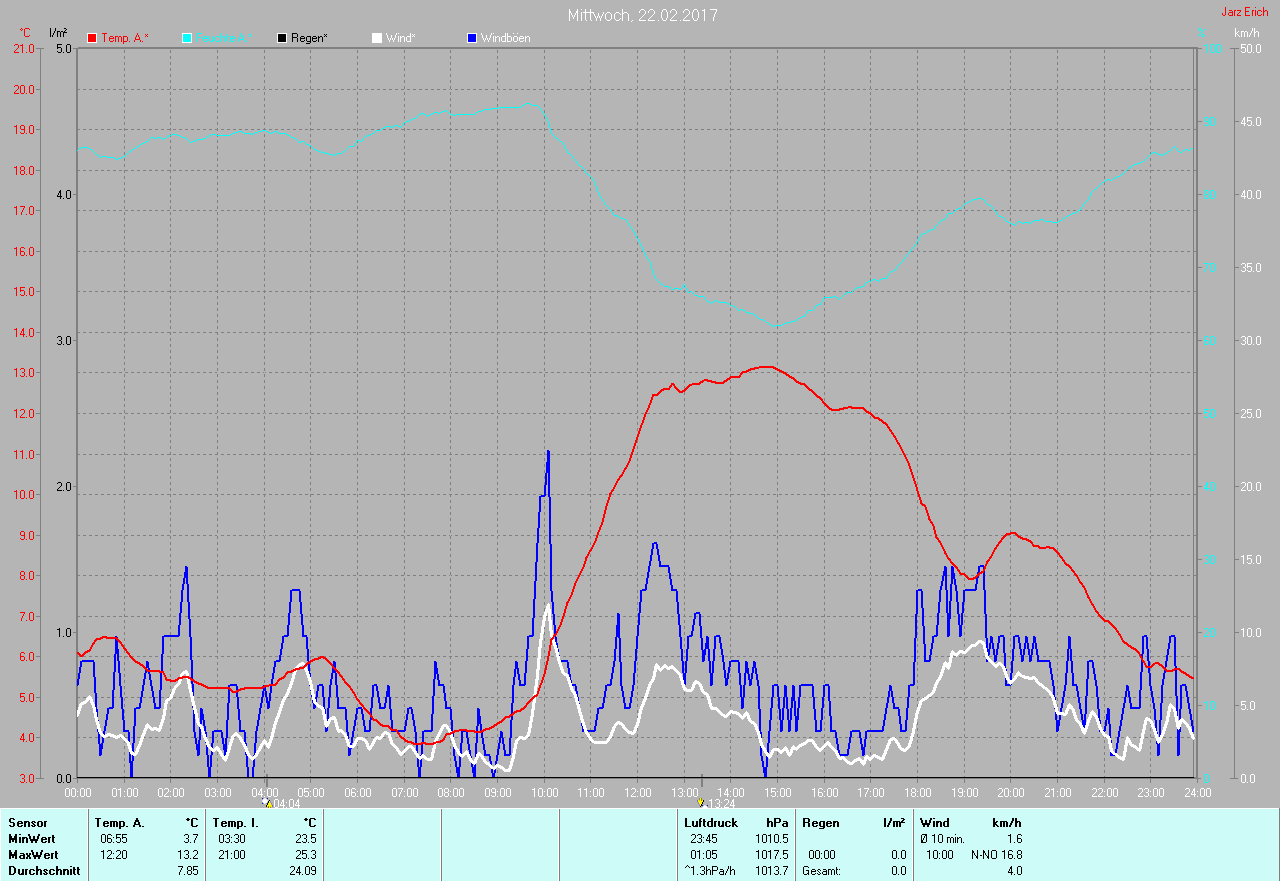Click the red Temp. A. legend square

93,38
